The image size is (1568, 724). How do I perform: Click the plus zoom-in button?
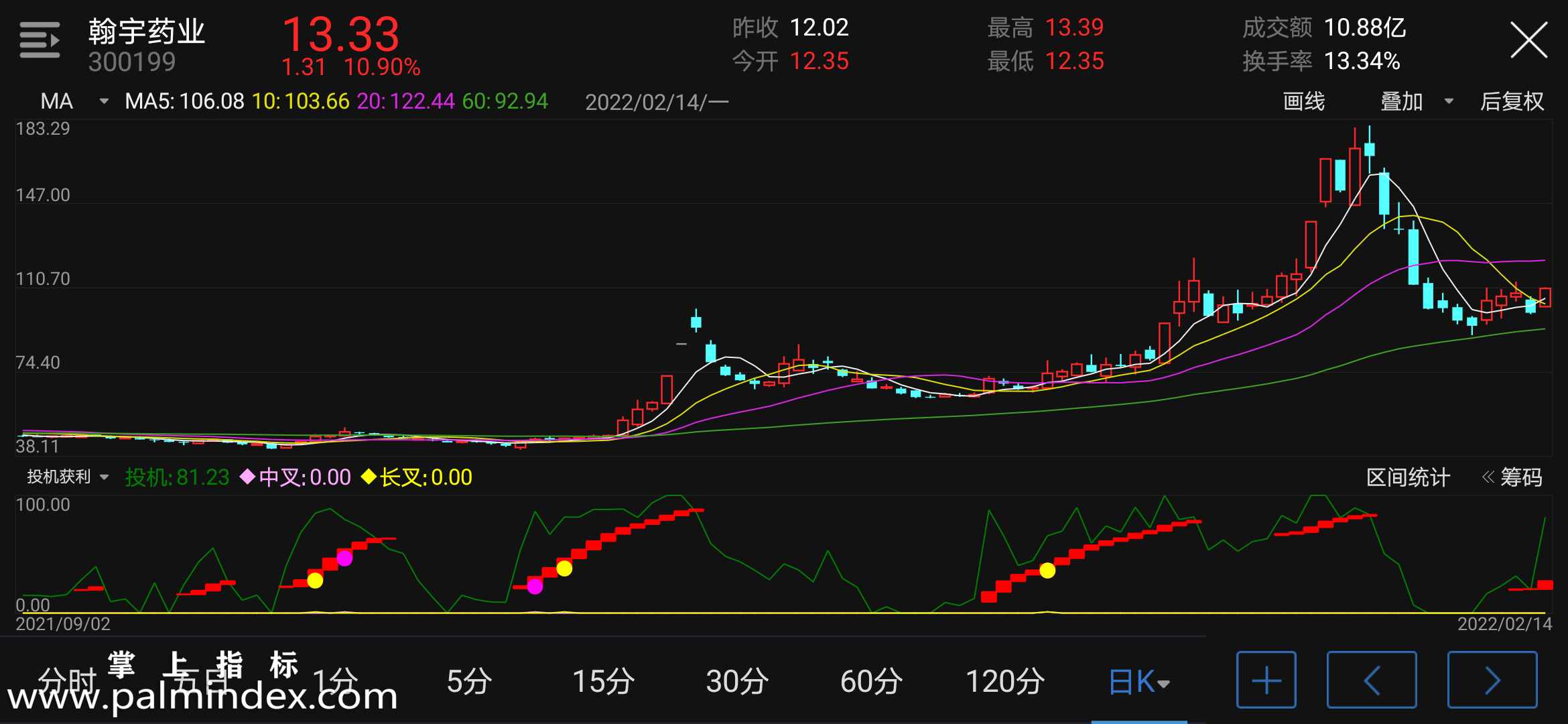1266,680
